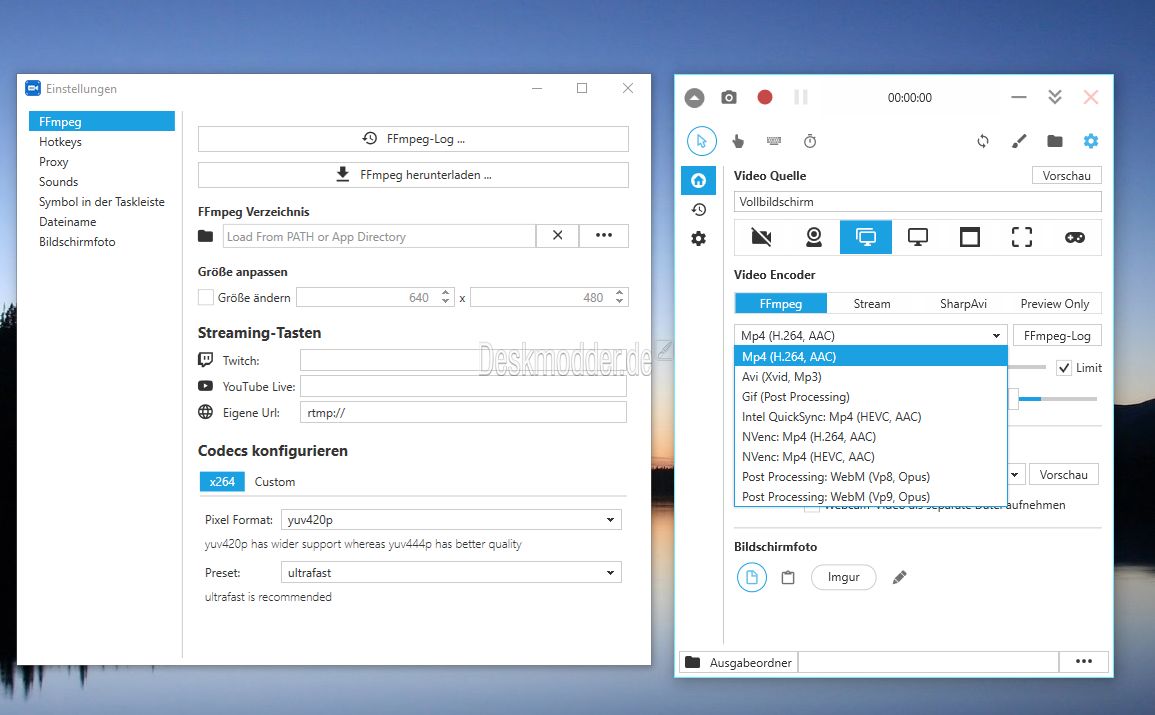1155x715 pixels.
Task: Click the refresh icon in Captura
Action: (x=983, y=141)
